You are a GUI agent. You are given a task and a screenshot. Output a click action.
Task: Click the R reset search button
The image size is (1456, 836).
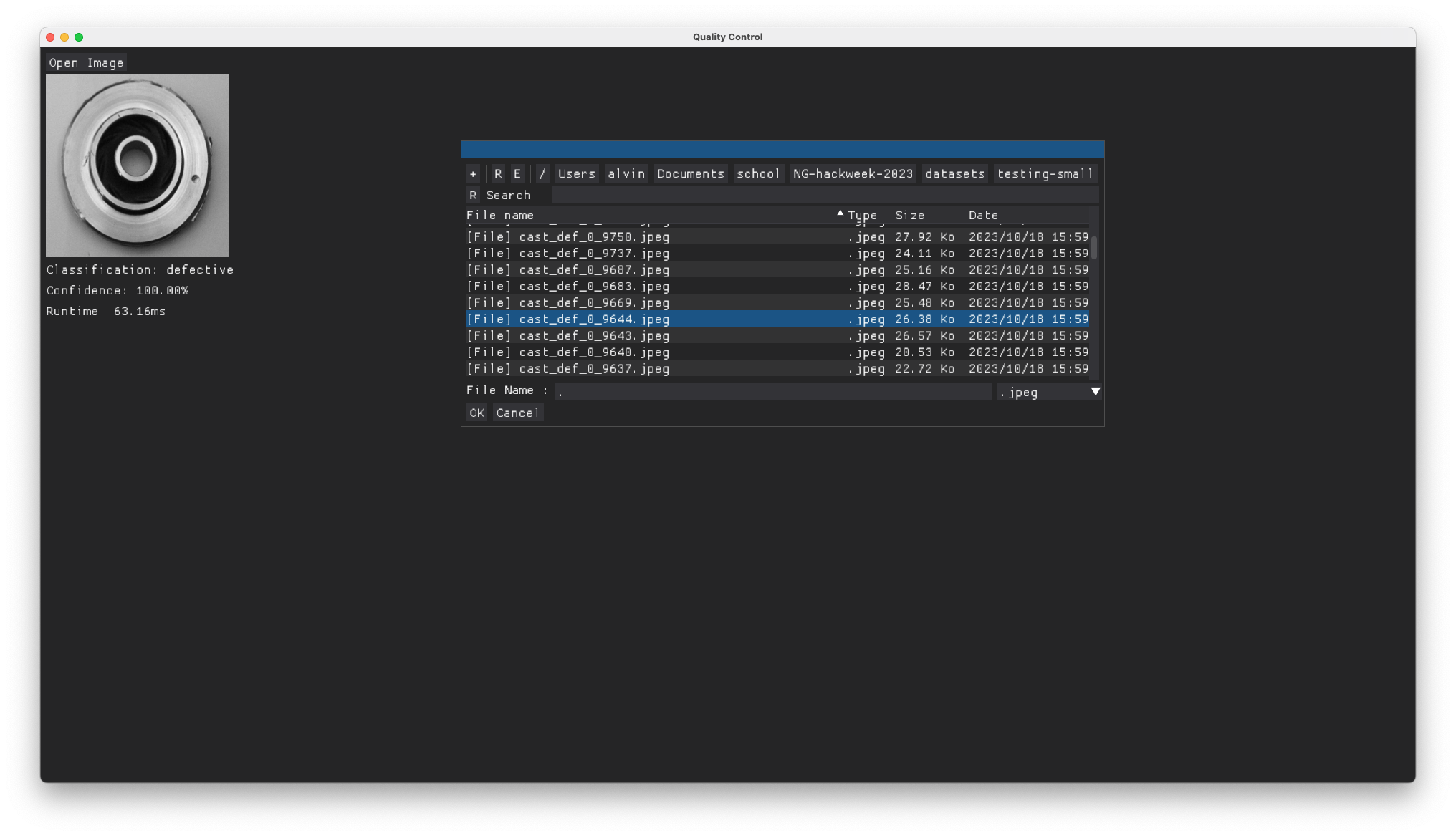[x=473, y=195]
